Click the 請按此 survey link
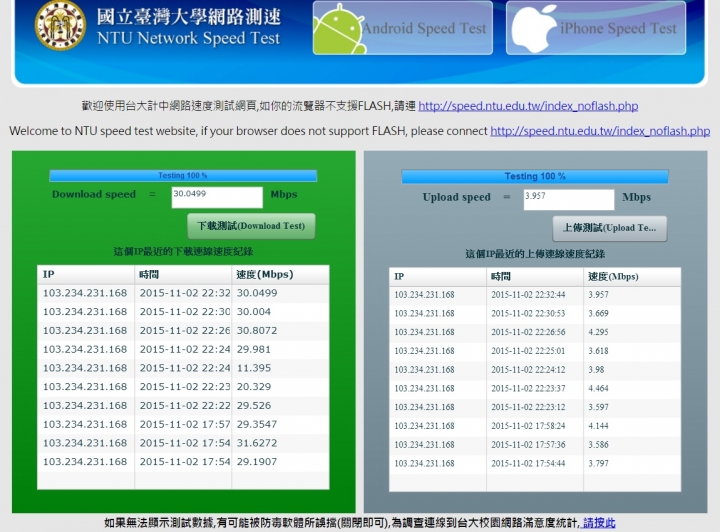 [599, 522]
